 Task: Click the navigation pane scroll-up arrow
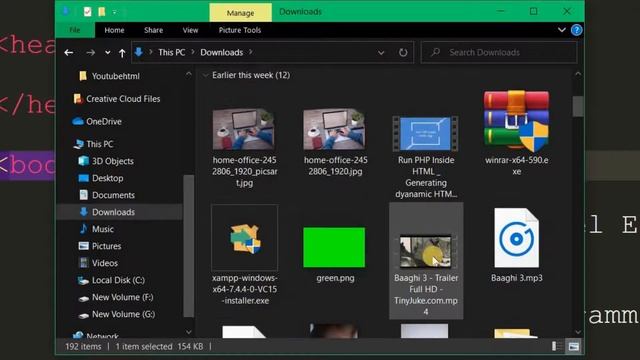(188, 75)
